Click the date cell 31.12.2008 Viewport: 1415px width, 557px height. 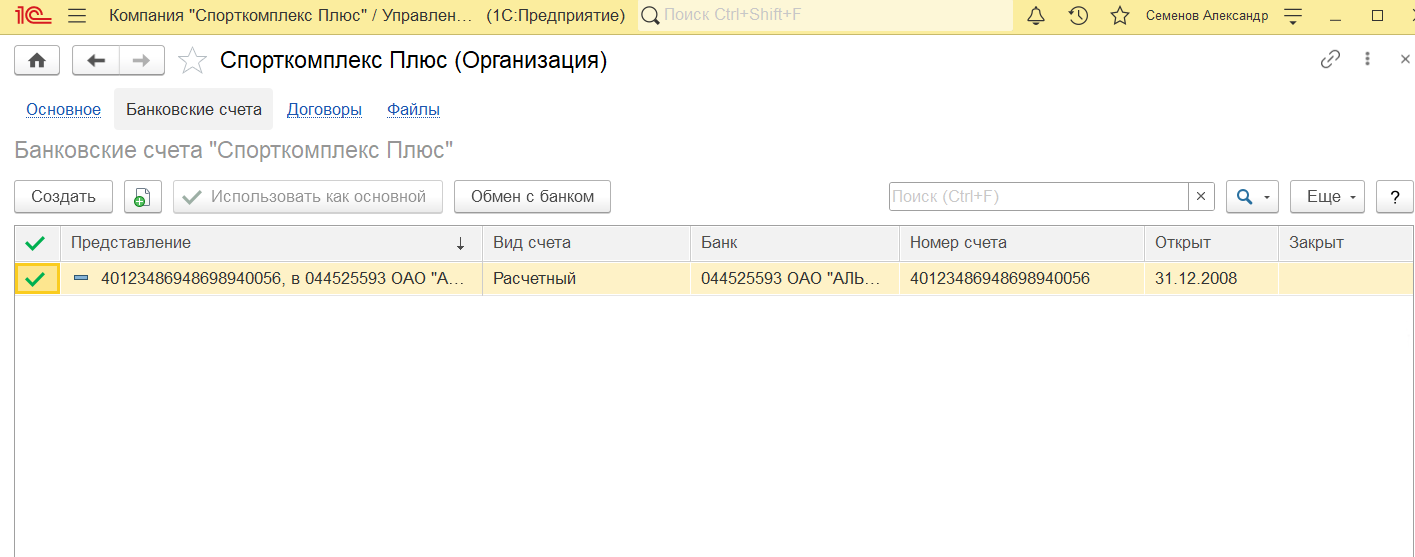[x=1211, y=279]
